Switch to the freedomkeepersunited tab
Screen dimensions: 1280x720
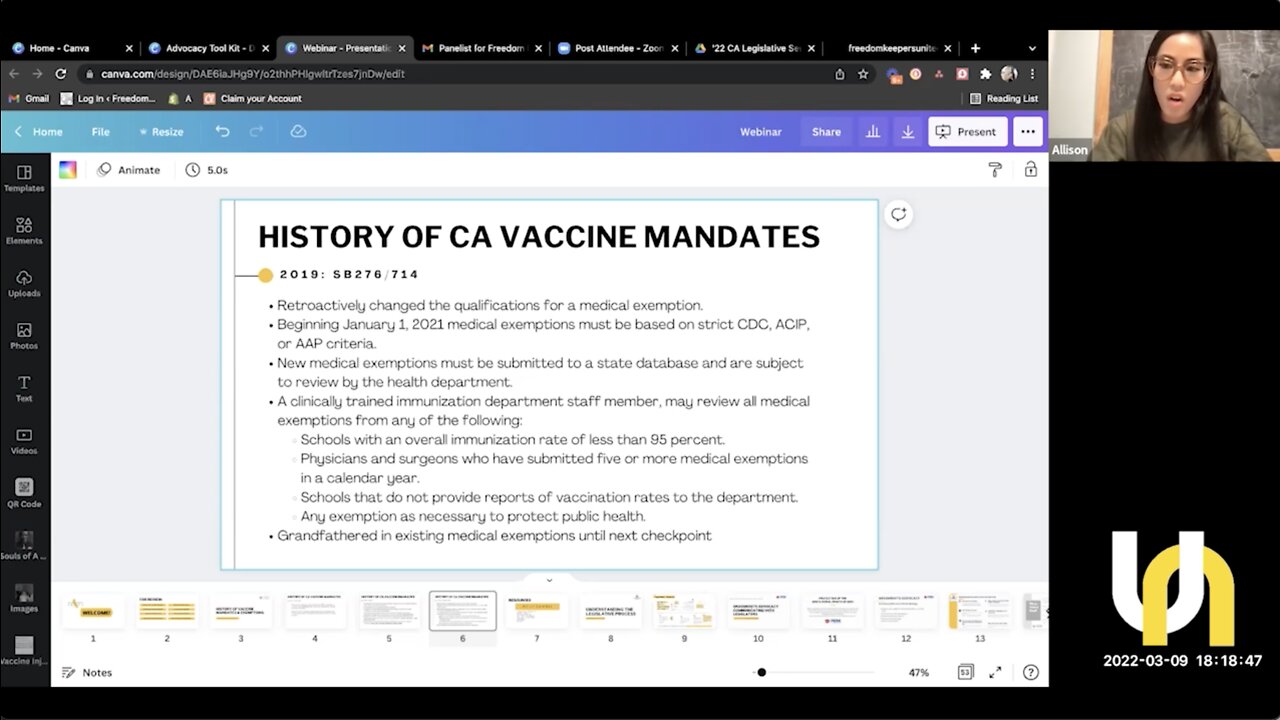point(892,48)
